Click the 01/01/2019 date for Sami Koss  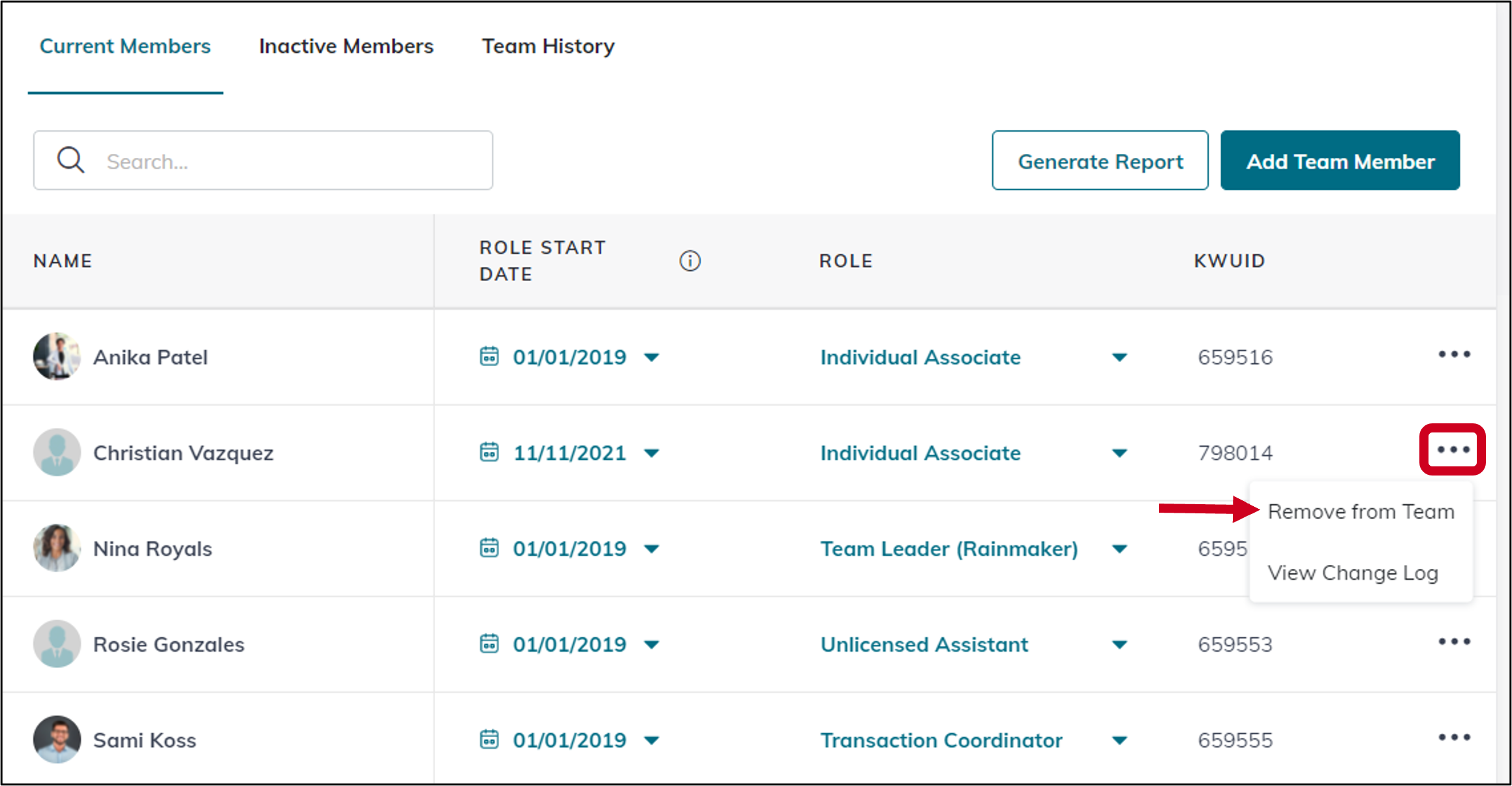point(569,740)
